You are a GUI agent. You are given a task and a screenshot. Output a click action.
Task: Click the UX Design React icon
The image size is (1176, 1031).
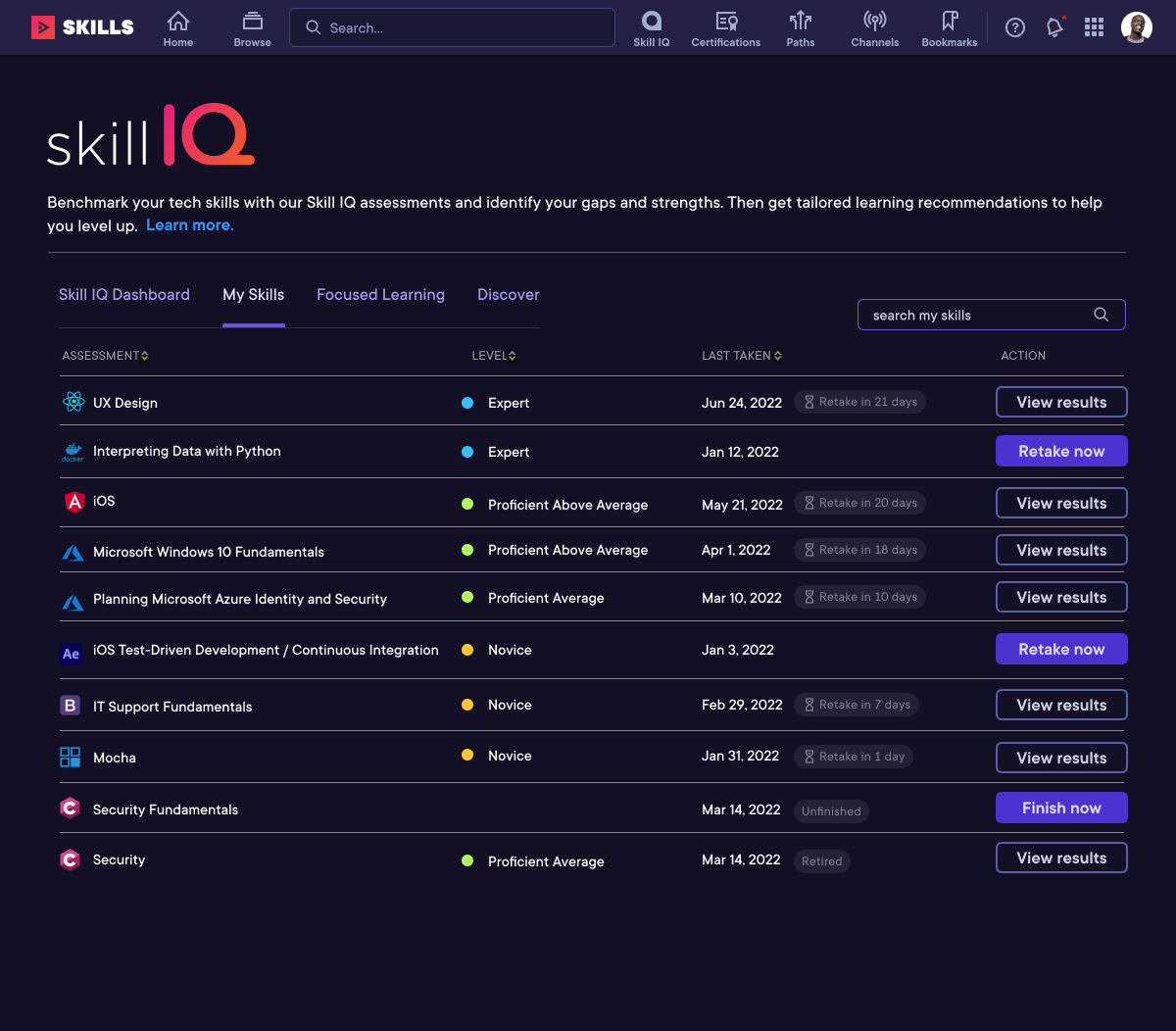[x=73, y=402]
